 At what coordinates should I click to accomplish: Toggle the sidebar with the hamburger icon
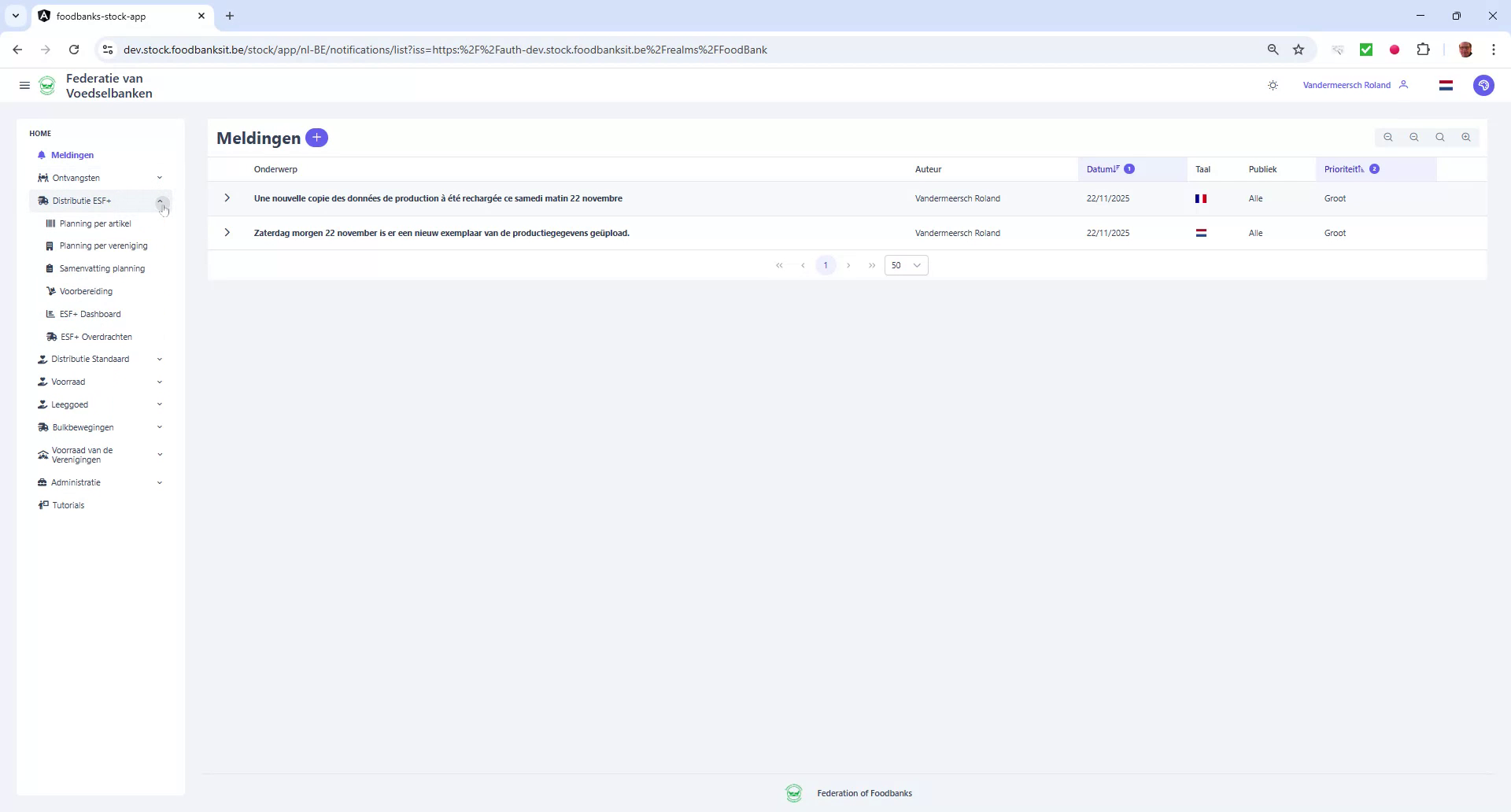(24, 85)
